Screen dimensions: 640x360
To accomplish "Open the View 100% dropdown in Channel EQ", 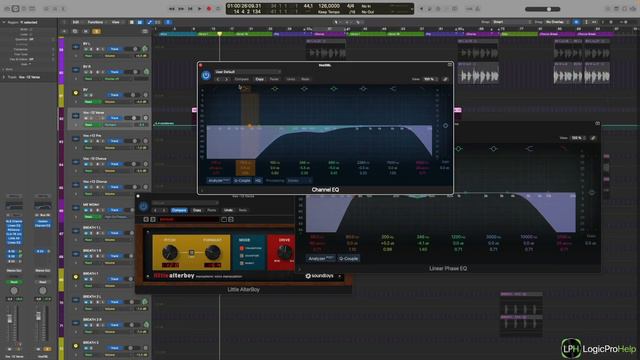I will (431, 79).
